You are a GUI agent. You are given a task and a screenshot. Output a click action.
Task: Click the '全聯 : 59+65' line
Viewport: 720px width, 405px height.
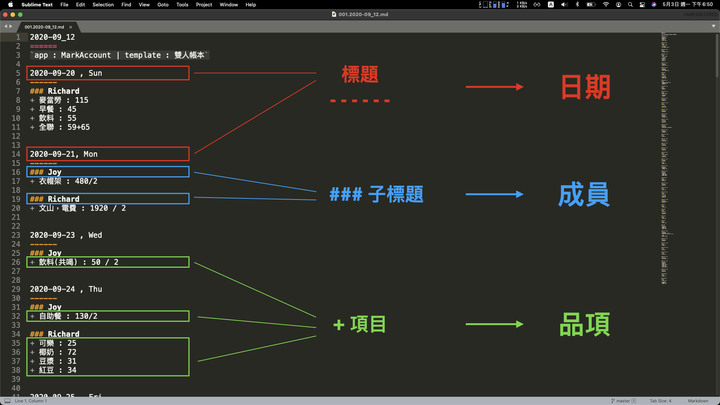pos(60,127)
